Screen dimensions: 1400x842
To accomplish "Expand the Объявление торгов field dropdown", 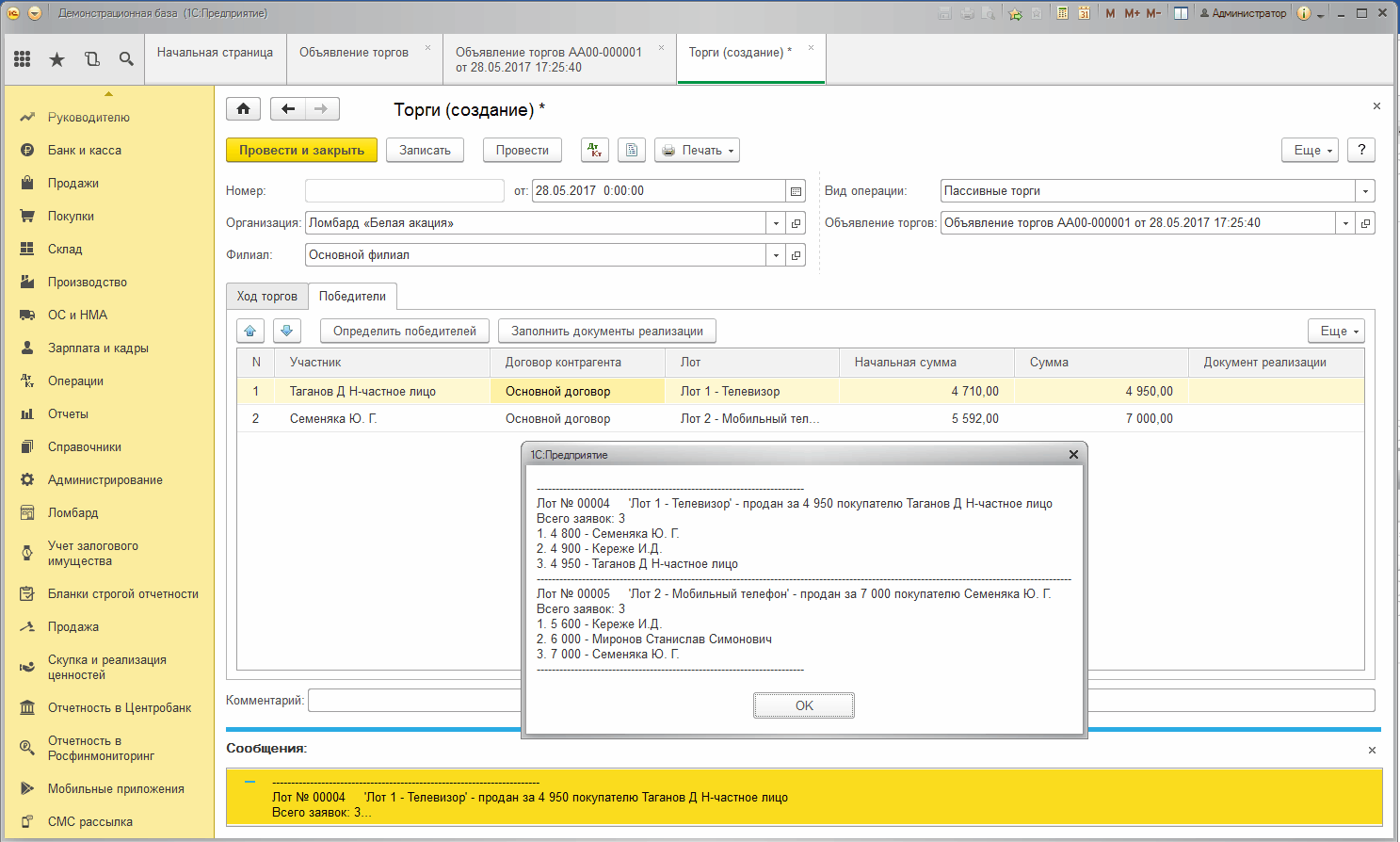I will pyautogui.click(x=1345, y=223).
